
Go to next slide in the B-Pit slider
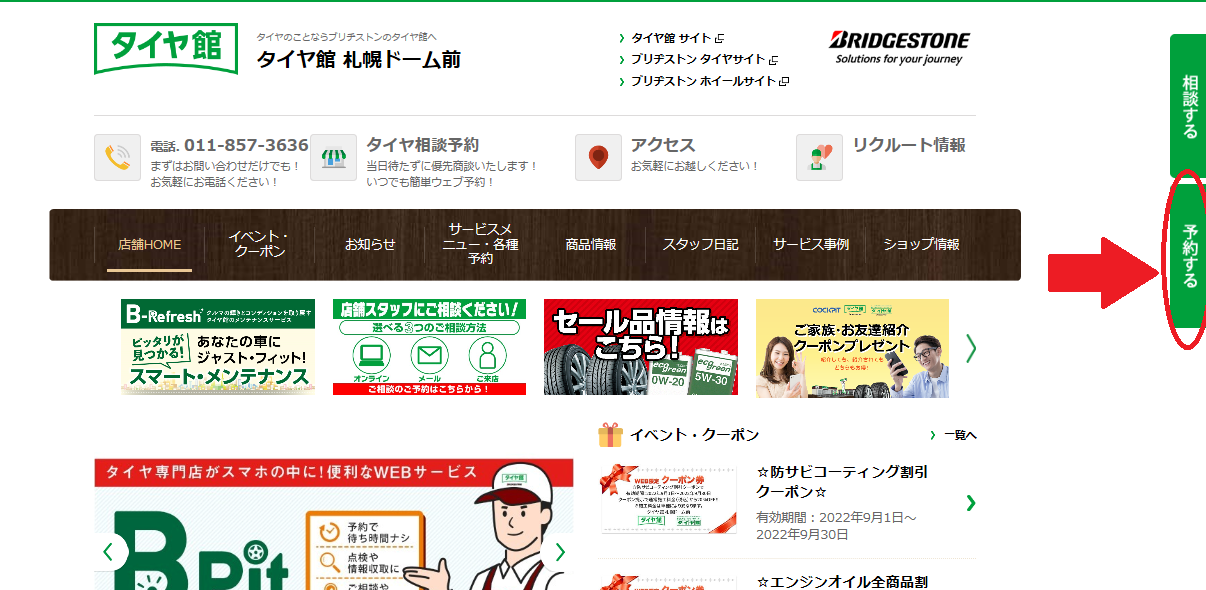pyautogui.click(x=559, y=551)
